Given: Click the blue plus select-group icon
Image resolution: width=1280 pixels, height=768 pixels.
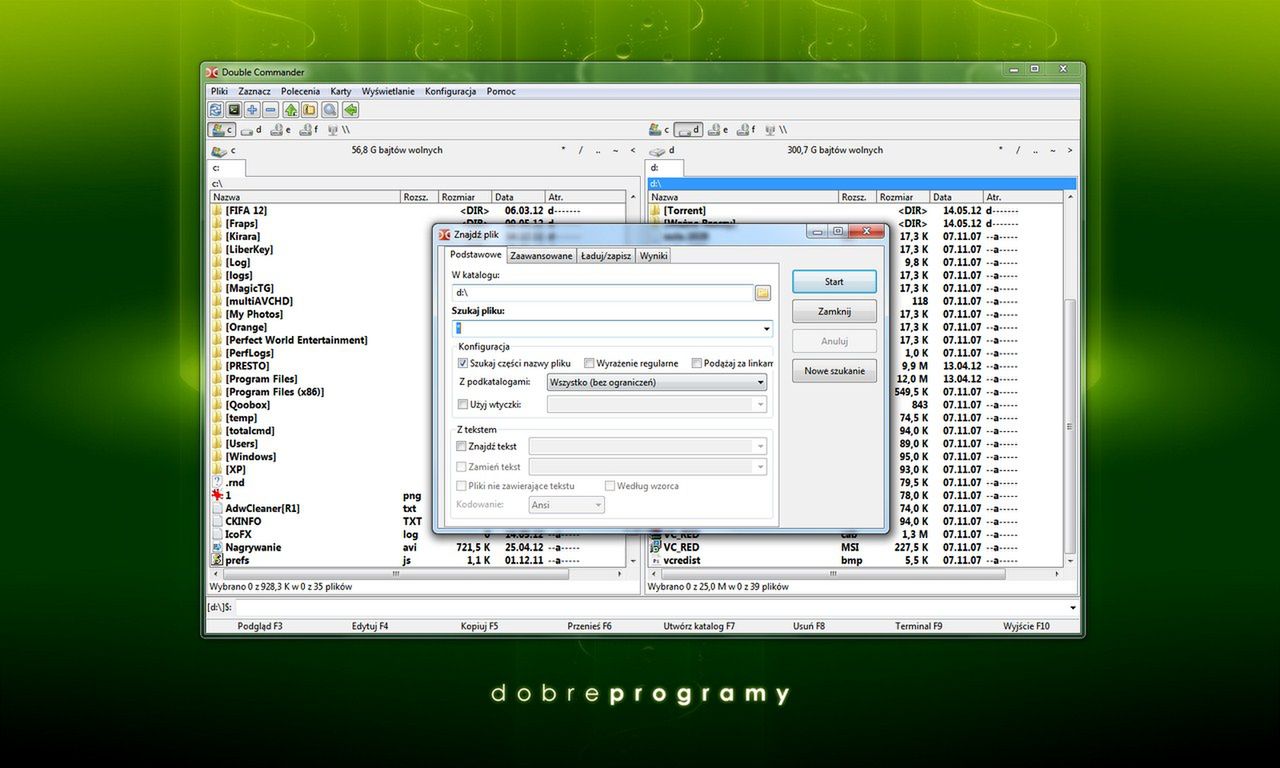Looking at the screenshot, I should coord(252,110).
